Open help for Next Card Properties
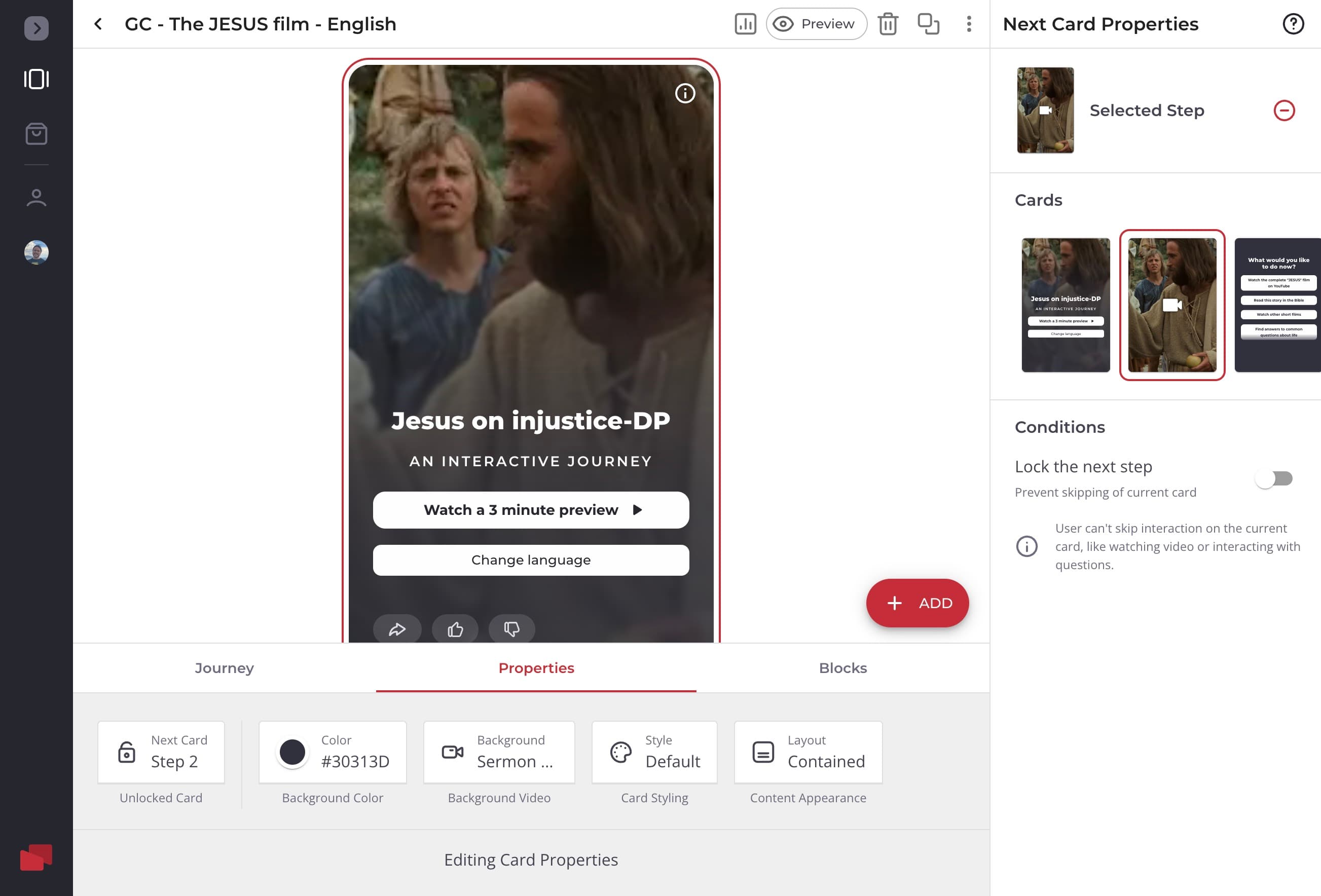Image resolution: width=1321 pixels, height=896 pixels. pyautogui.click(x=1293, y=24)
